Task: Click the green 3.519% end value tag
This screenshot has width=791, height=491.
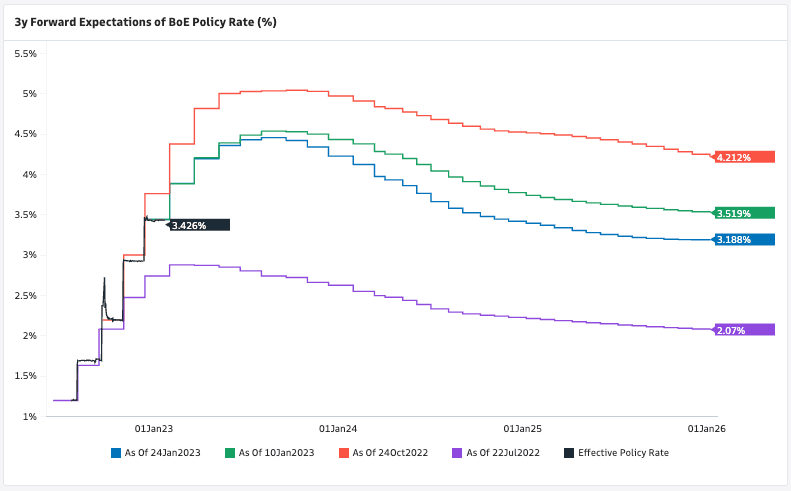Action: point(745,213)
